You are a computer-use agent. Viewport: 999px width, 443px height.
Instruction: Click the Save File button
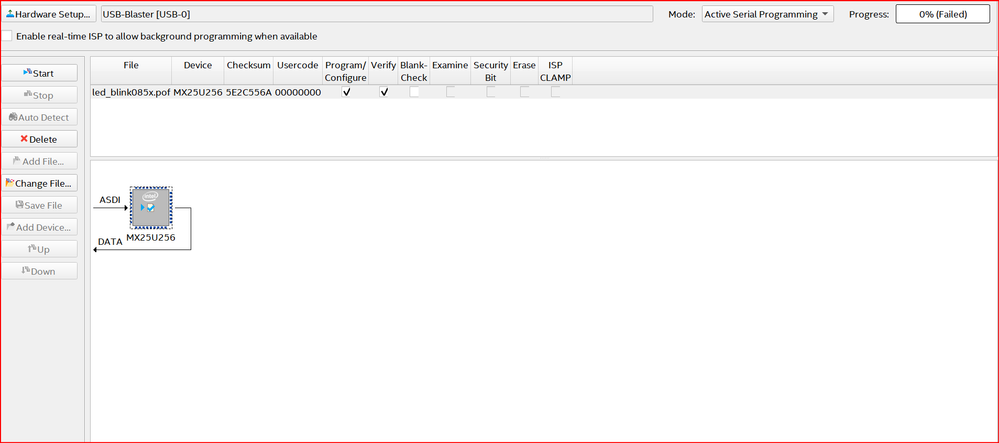[40, 205]
